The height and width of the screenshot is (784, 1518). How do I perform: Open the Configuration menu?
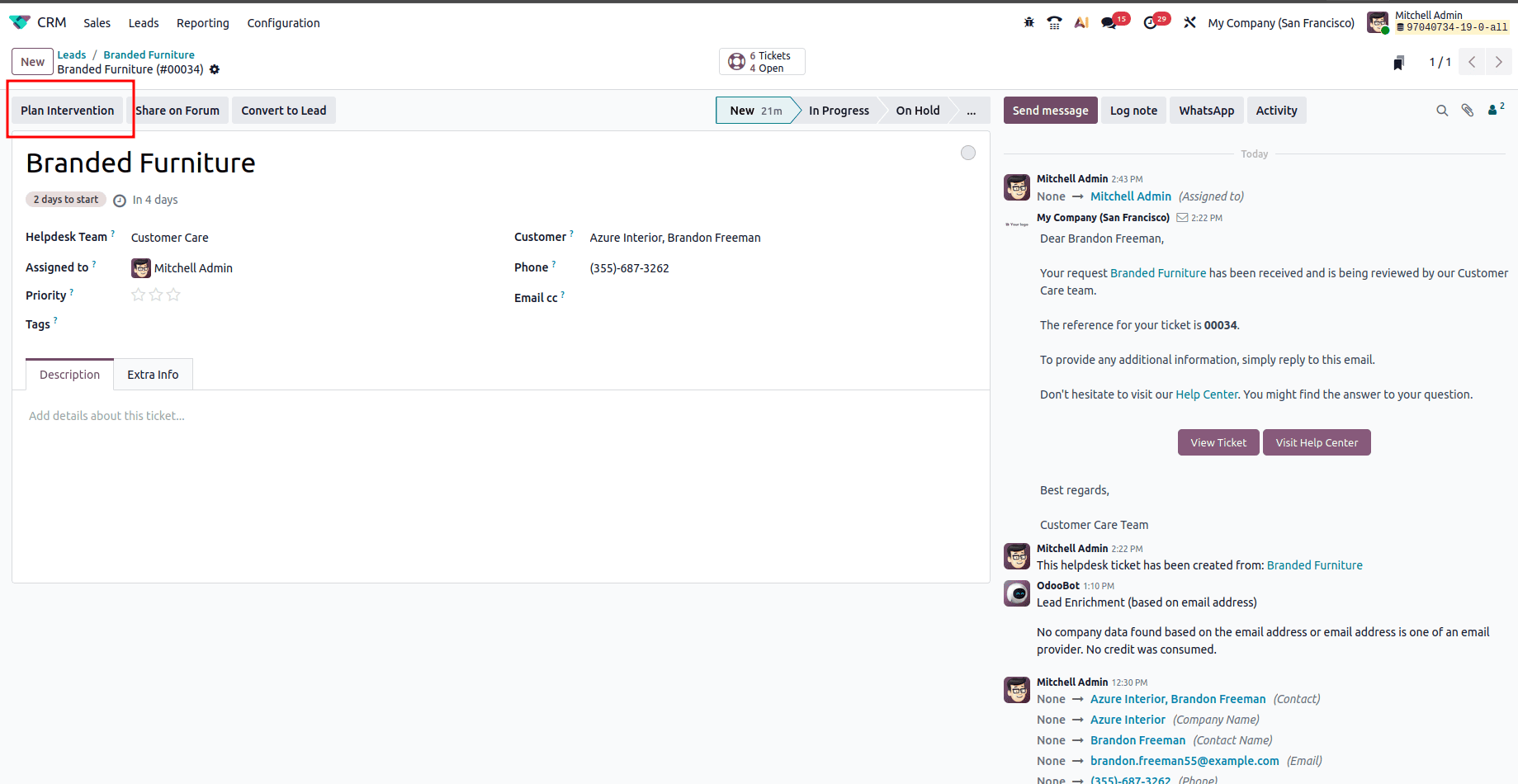283,23
